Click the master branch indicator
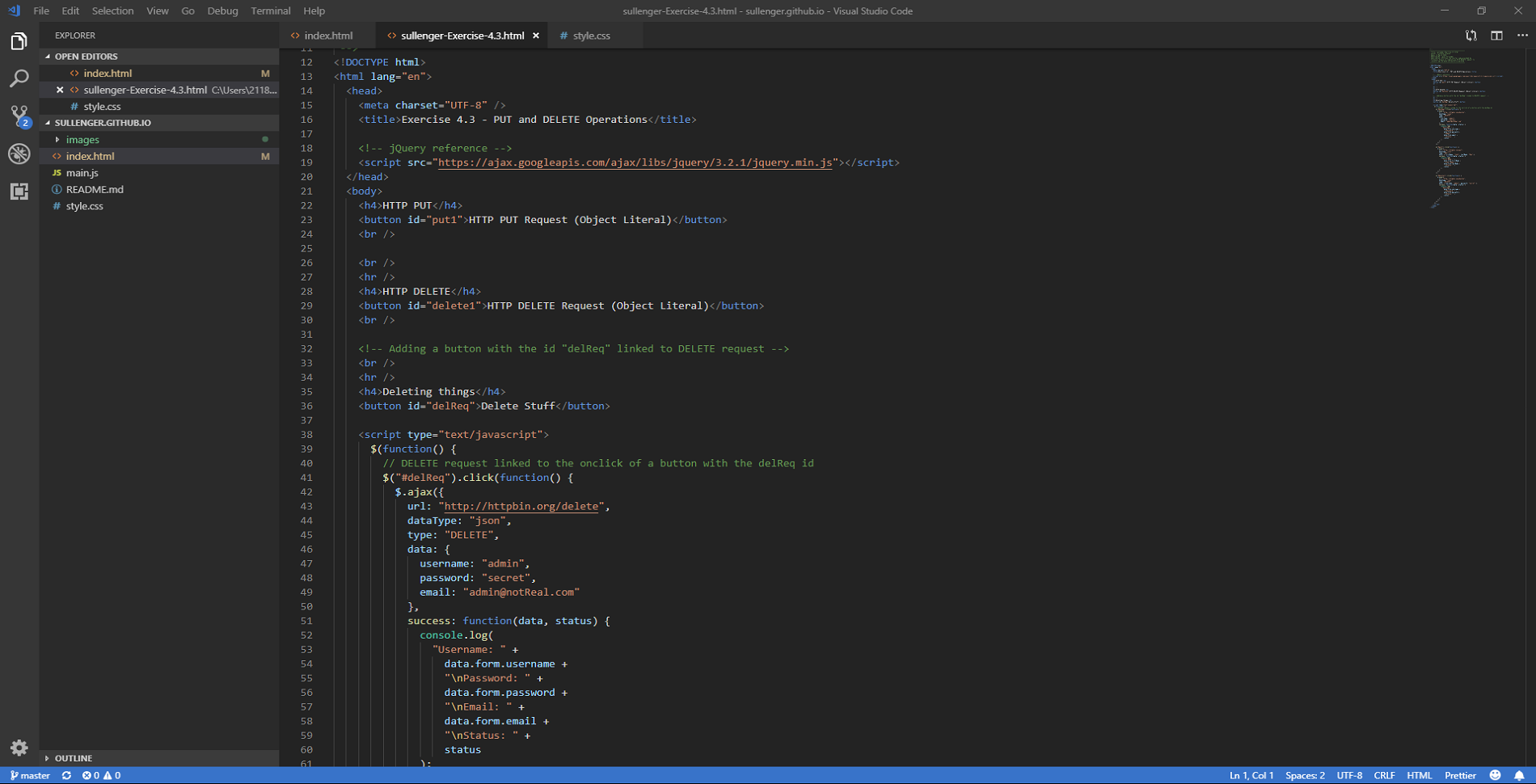Viewport: 1536px width, 784px height. (30, 775)
